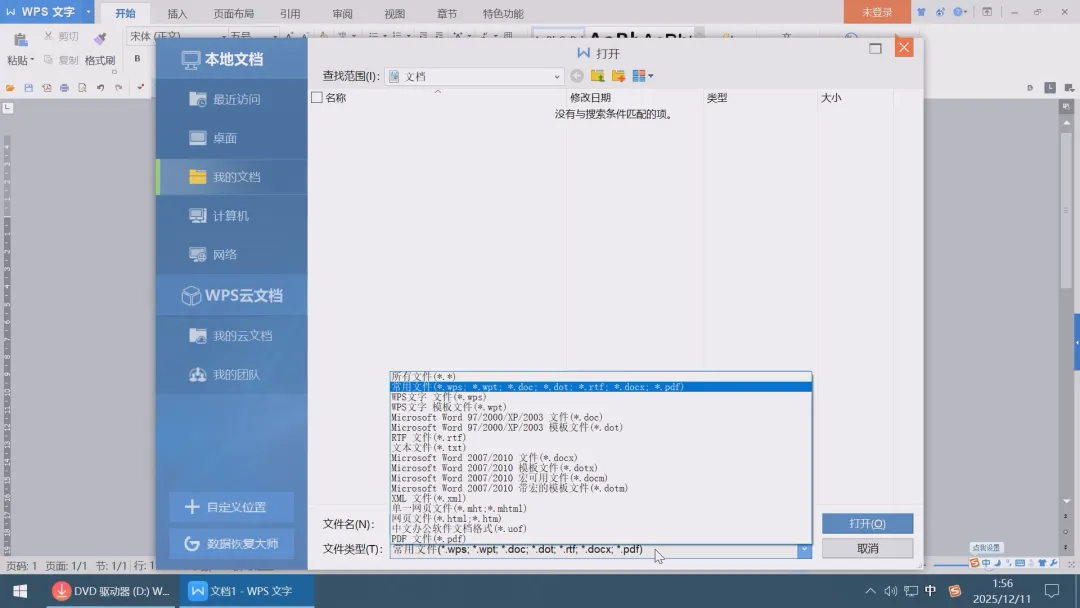
Task: Select PDF 文件(*.pdf) file type
Action: (x=601, y=539)
